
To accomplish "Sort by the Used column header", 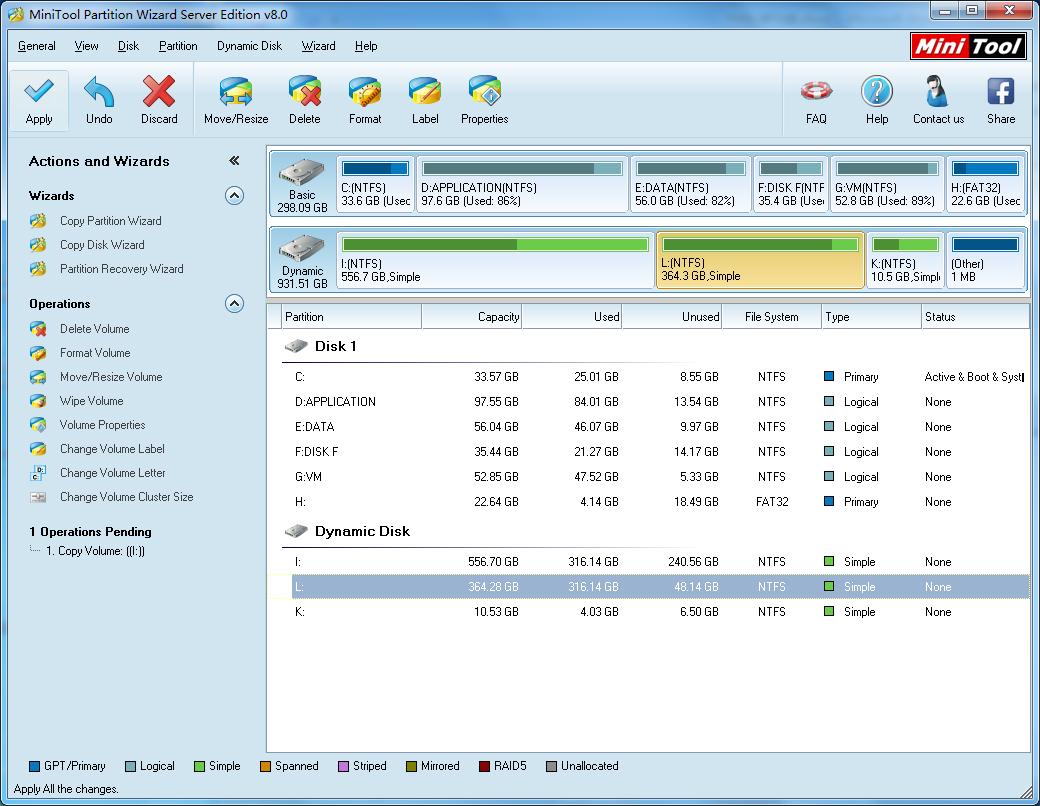I will pyautogui.click(x=572, y=316).
